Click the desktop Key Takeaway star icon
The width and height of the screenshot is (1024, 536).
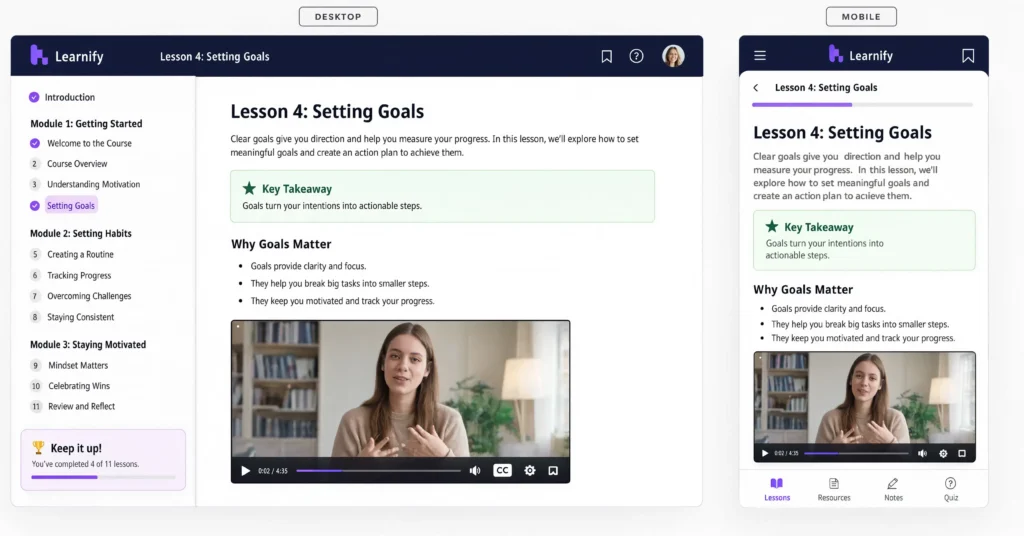(x=249, y=189)
